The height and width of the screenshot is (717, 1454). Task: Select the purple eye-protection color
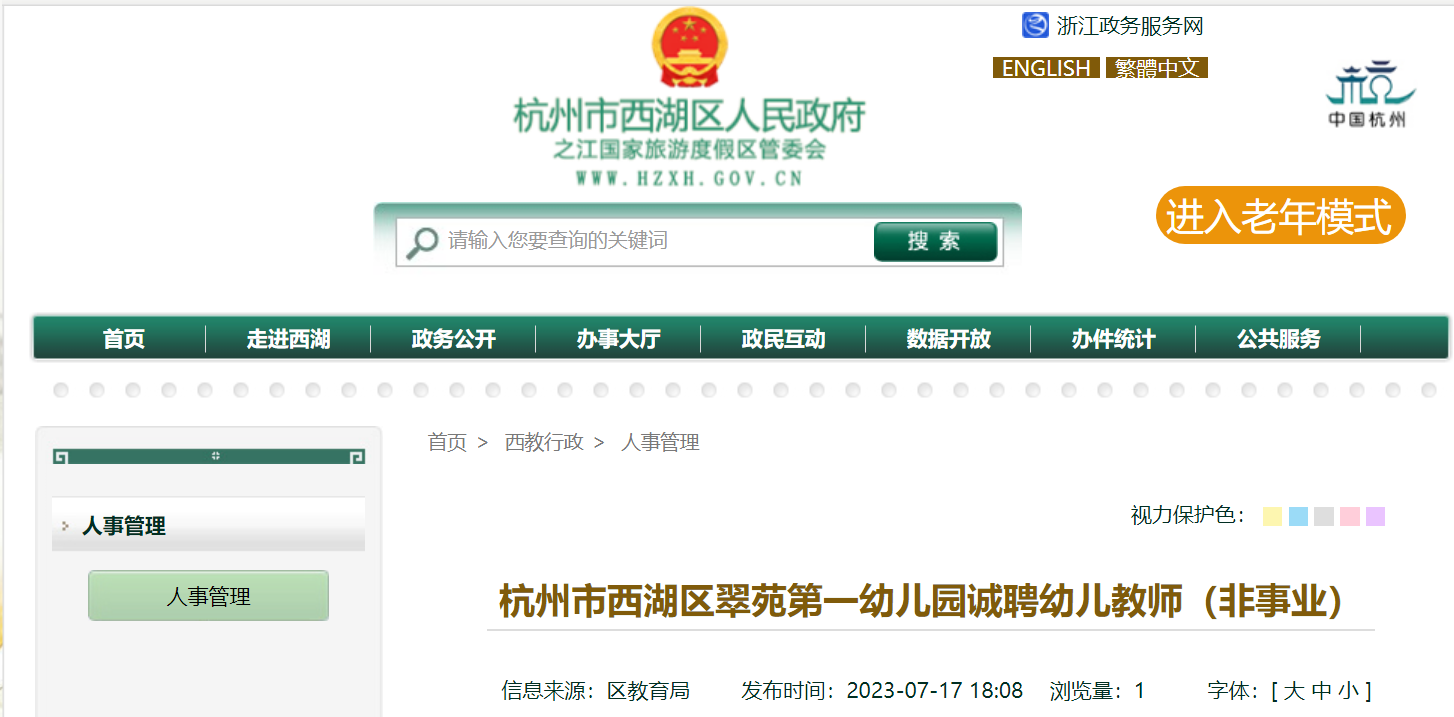click(x=1376, y=516)
